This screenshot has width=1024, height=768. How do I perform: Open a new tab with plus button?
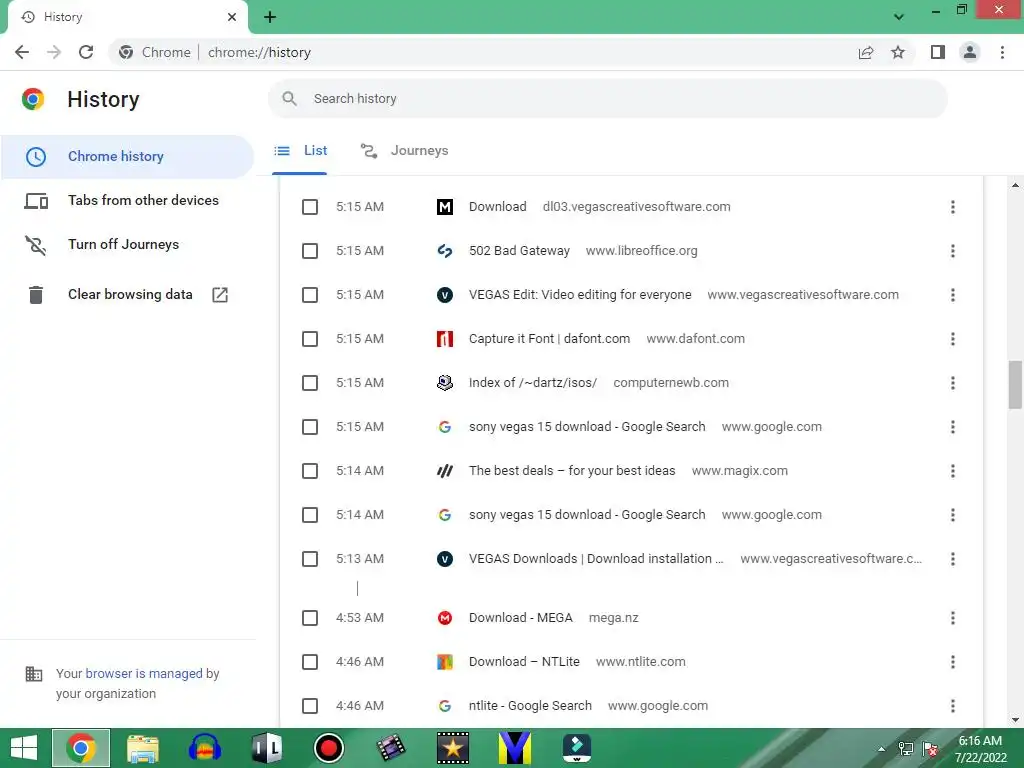click(x=270, y=17)
